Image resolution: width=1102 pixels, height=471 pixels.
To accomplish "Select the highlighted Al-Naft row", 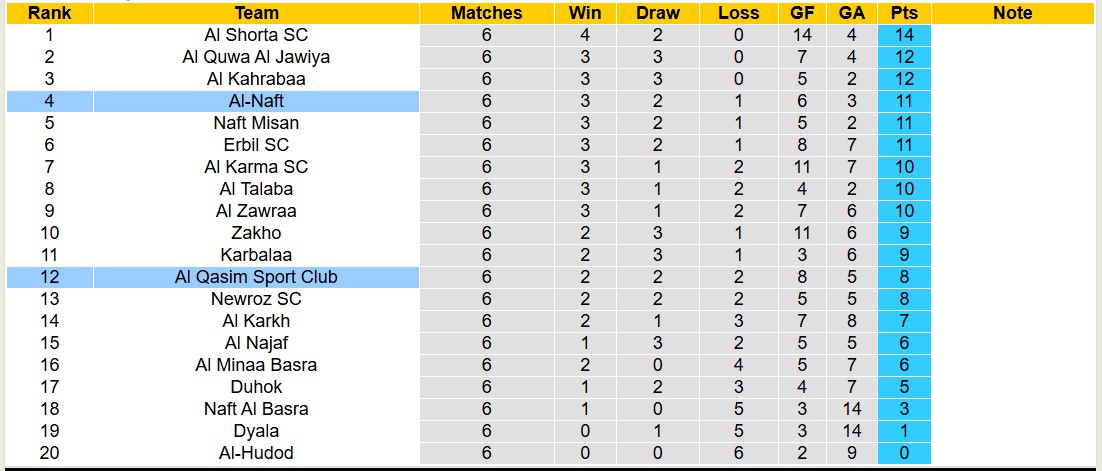I will click(x=256, y=101).
